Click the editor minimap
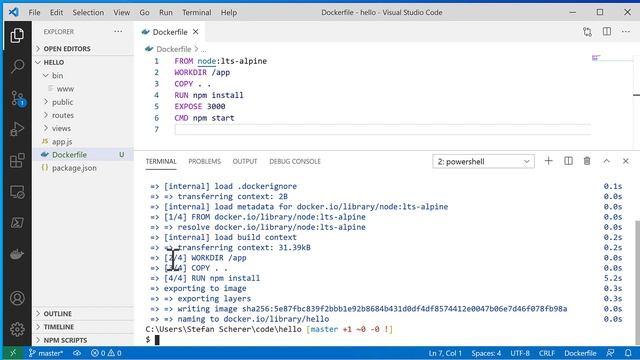The image size is (640, 360). (x=611, y=59)
